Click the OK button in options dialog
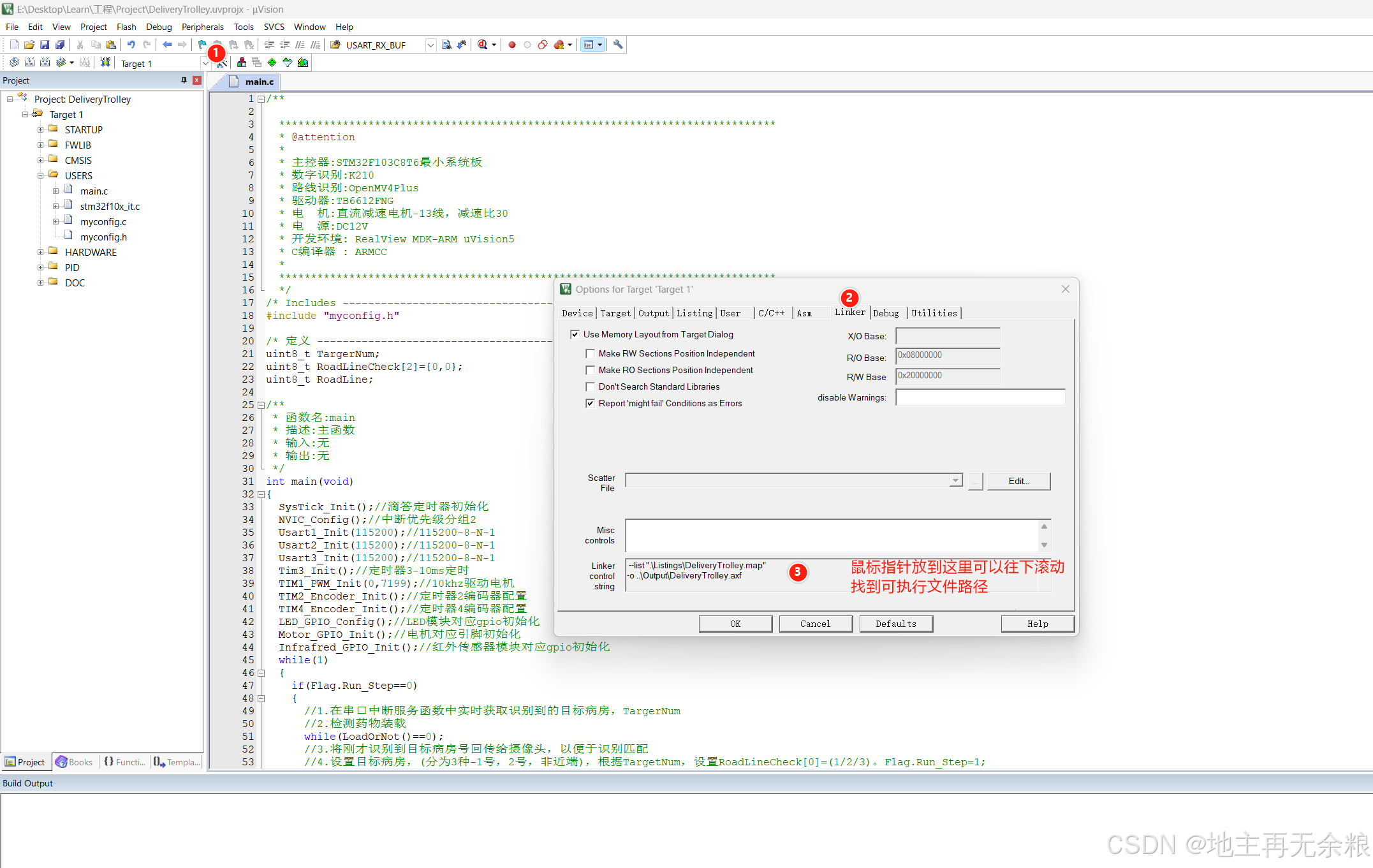The image size is (1373, 868). (735, 624)
